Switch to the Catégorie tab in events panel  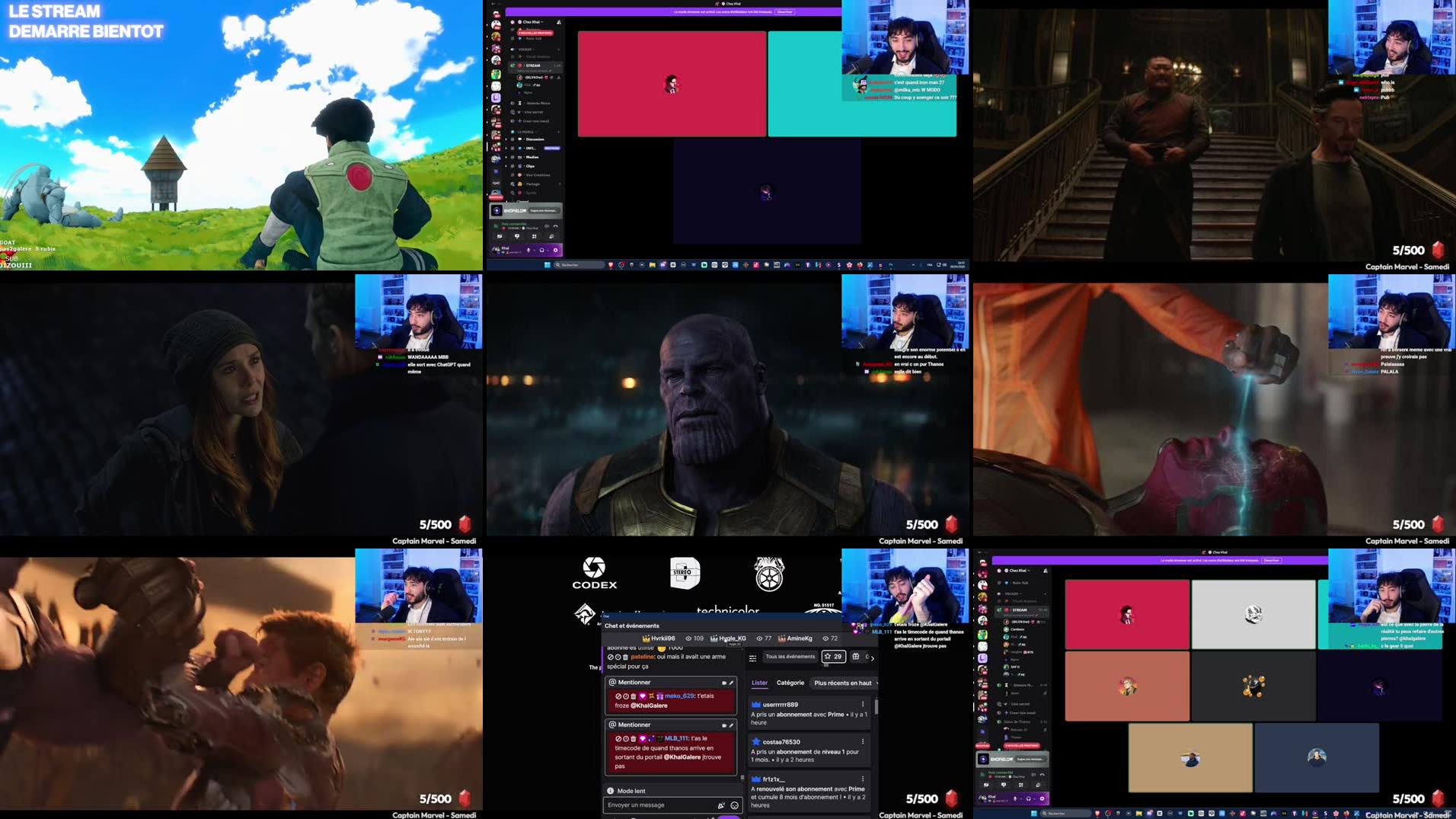pyautogui.click(x=790, y=683)
